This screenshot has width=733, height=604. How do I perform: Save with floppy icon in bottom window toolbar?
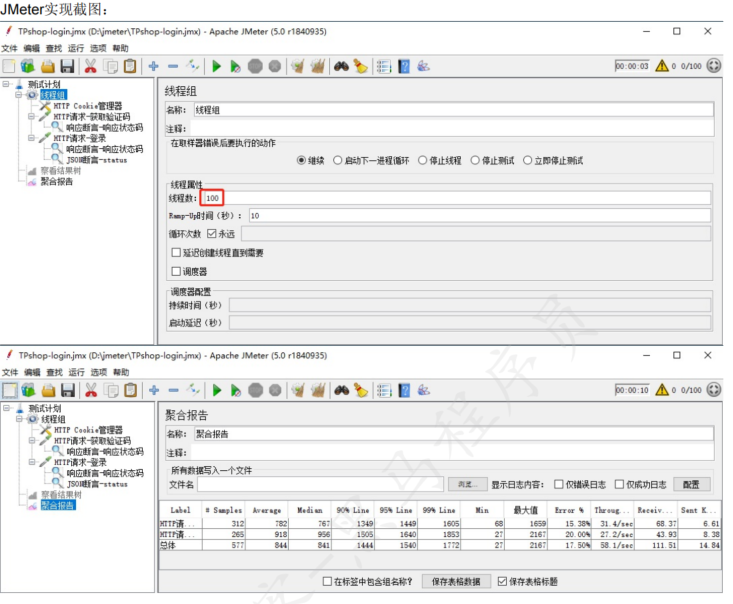click(68, 390)
